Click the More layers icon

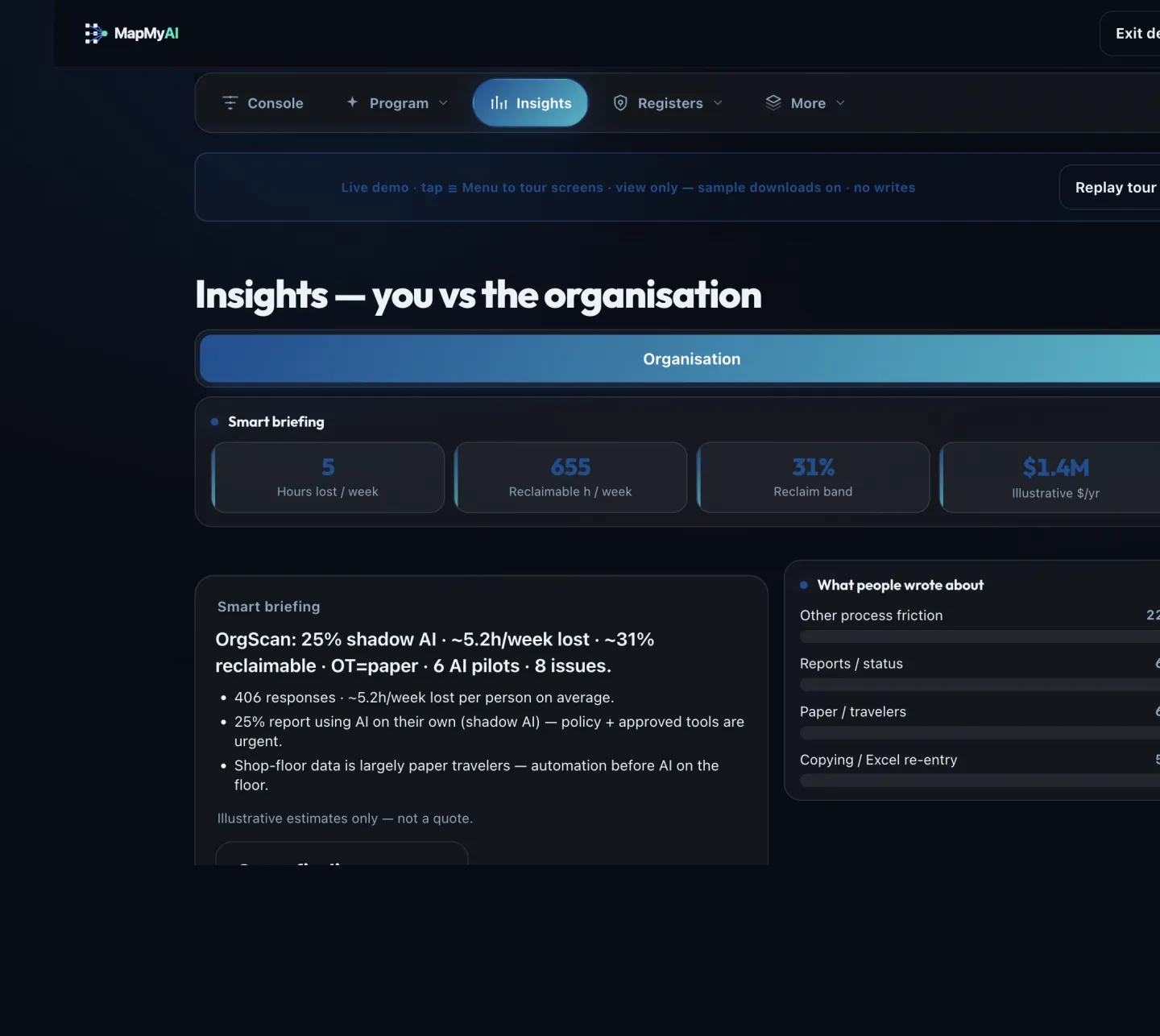pos(773,102)
